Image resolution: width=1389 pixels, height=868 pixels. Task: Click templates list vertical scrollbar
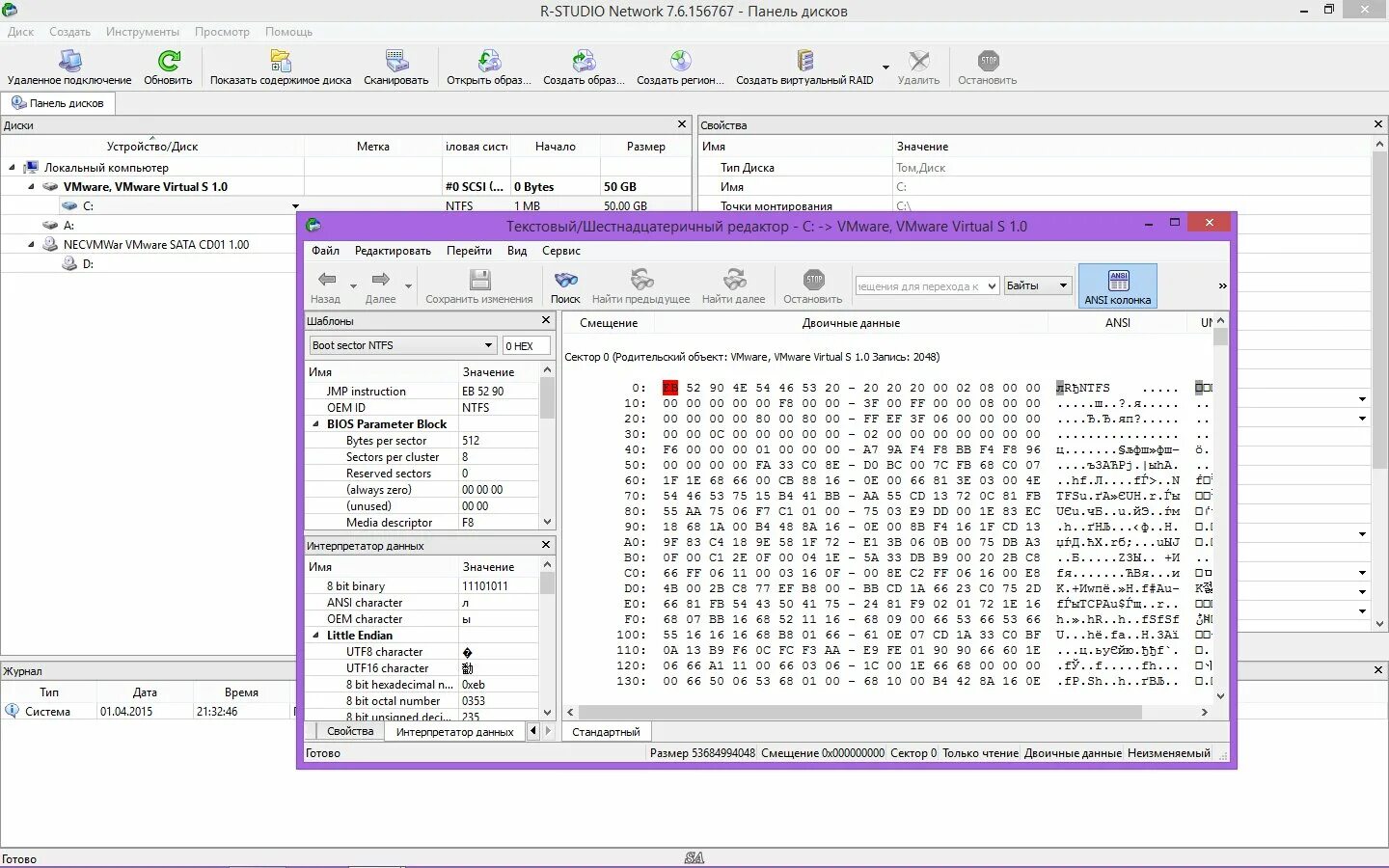547,446
